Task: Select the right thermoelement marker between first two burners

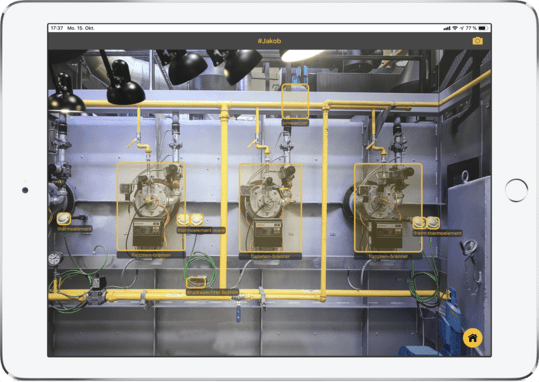Action: pos(197,219)
